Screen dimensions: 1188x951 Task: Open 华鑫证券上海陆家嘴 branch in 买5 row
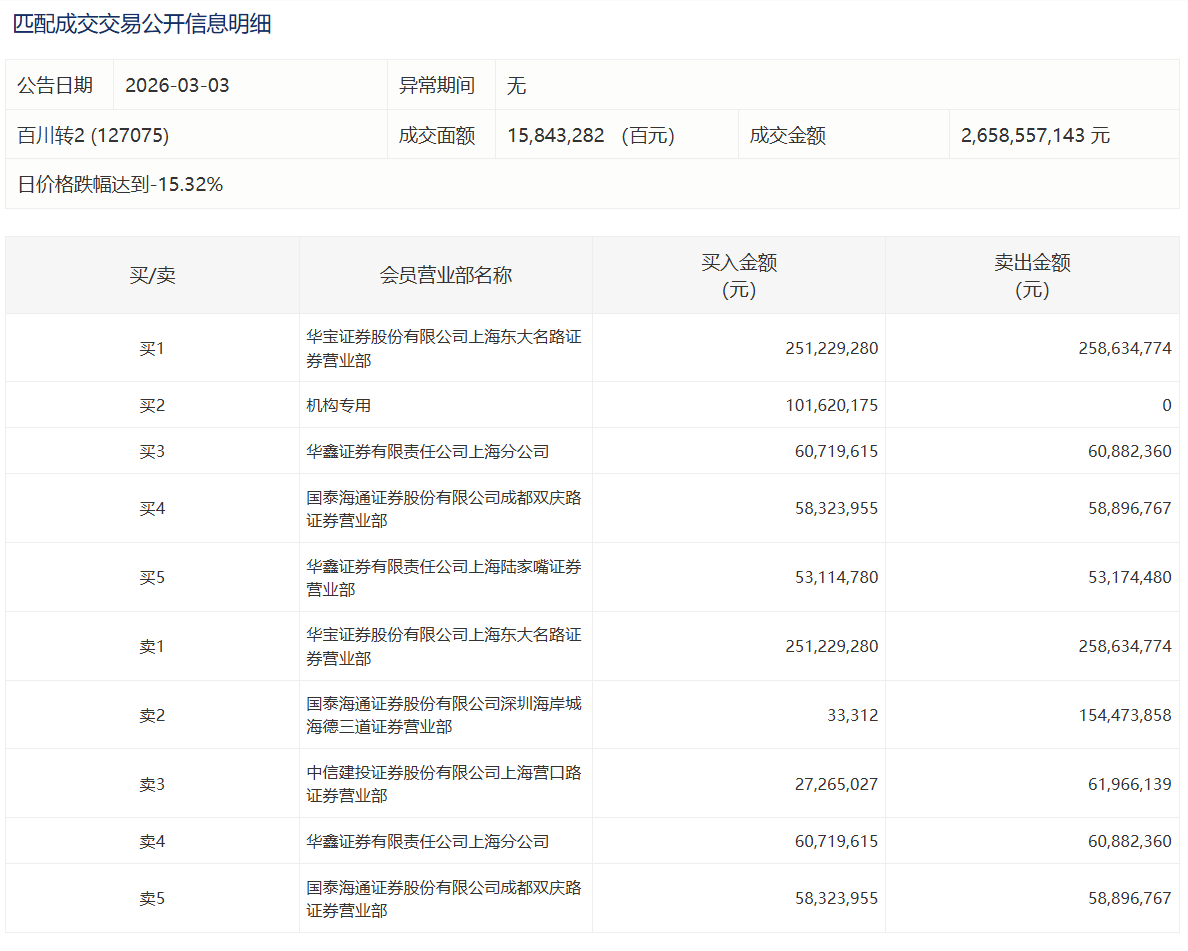pos(443,578)
